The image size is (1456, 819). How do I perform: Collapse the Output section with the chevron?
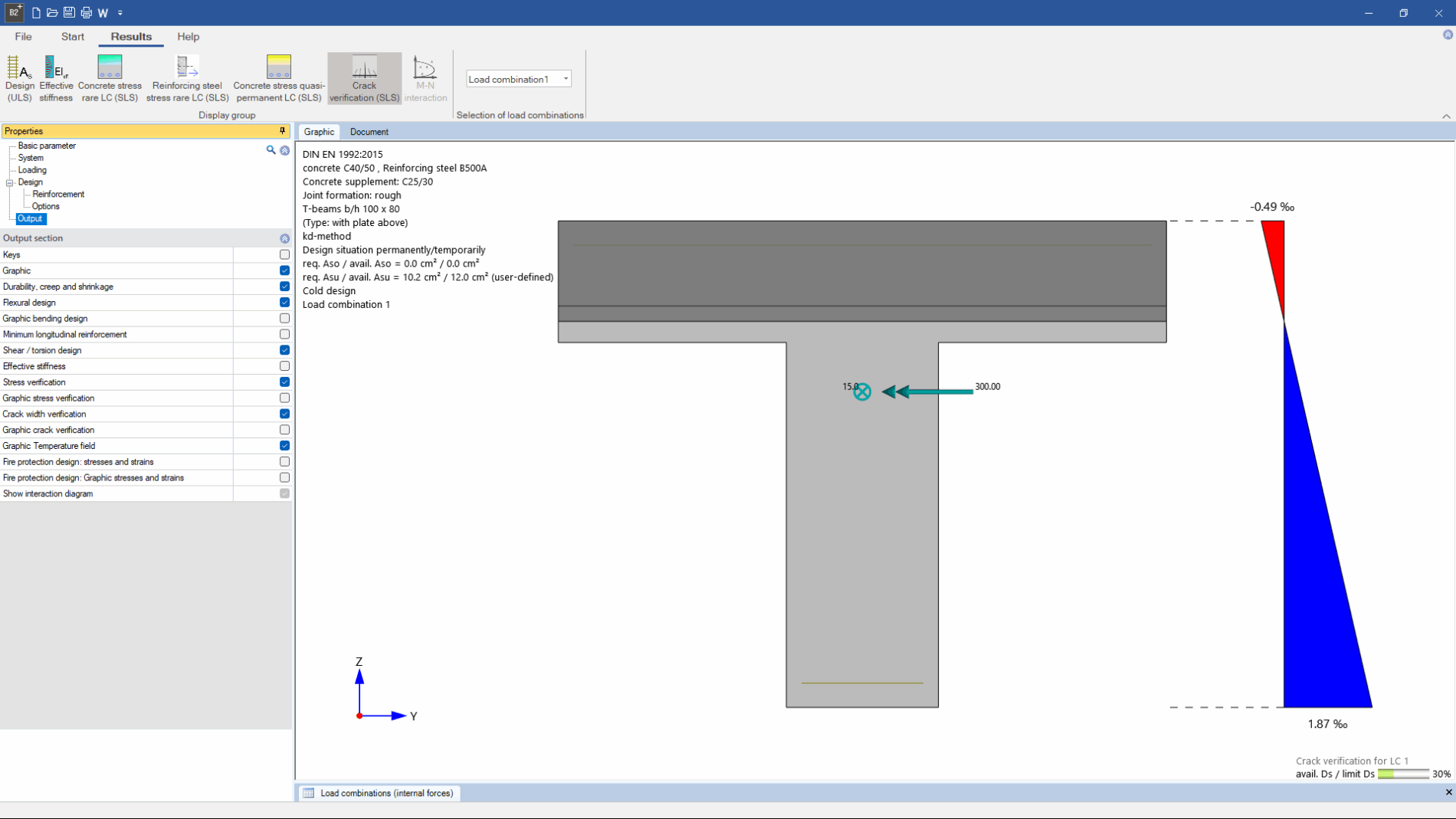[x=284, y=238]
